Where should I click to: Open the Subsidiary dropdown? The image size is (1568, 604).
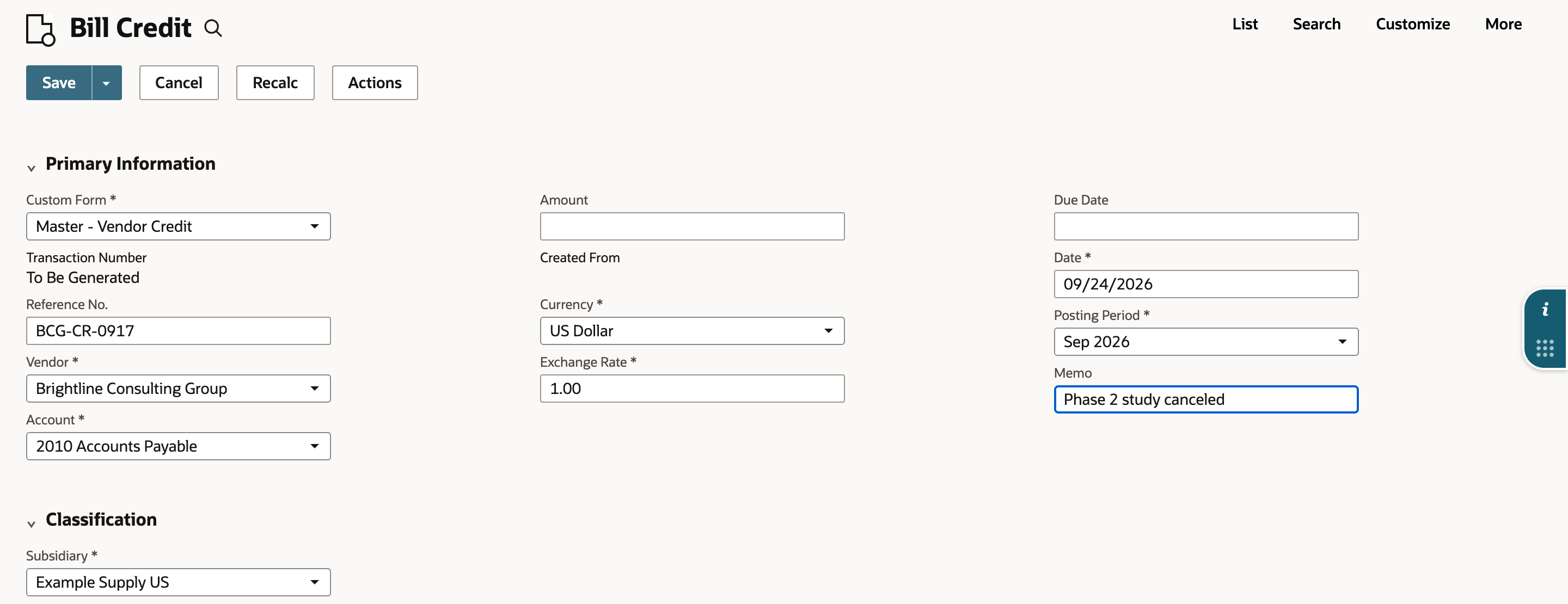(x=179, y=582)
